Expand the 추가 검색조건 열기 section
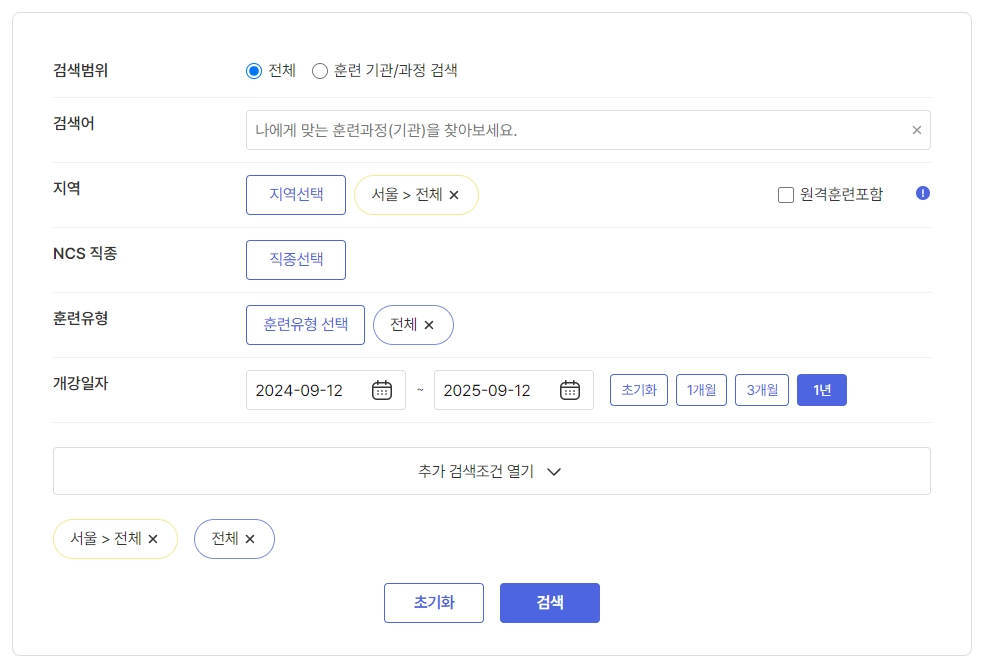 (491, 471)
